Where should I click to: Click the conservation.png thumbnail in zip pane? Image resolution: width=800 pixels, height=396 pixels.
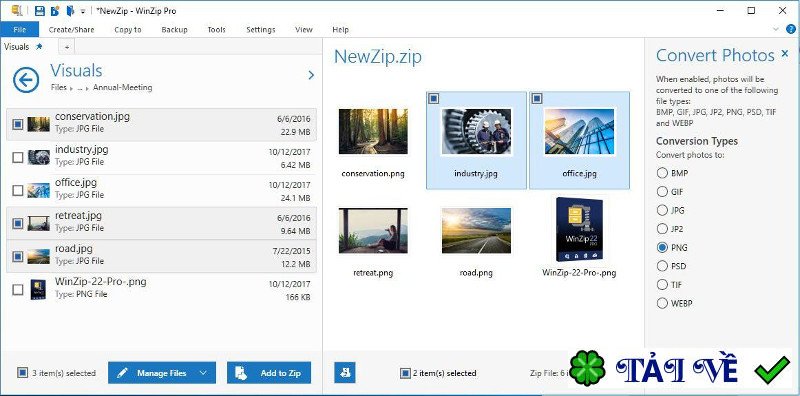click(x=373, y=131)
